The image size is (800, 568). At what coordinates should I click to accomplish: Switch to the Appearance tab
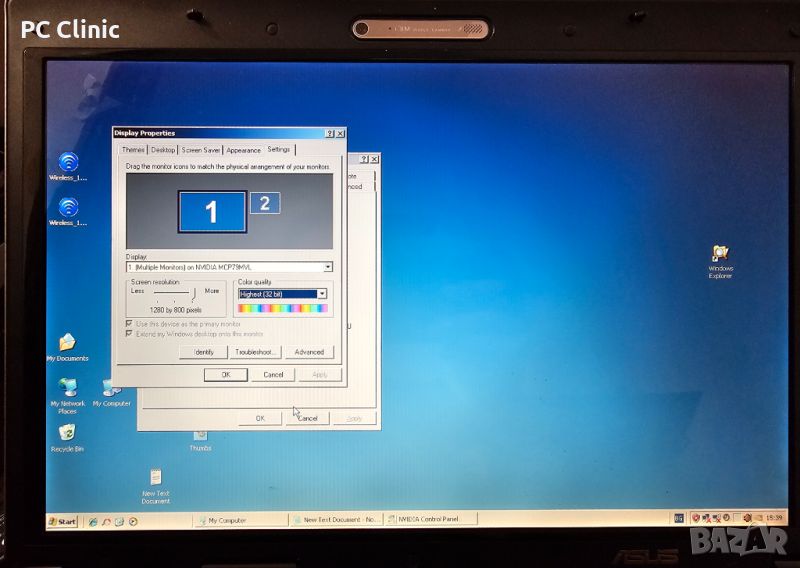pos(243,150)
